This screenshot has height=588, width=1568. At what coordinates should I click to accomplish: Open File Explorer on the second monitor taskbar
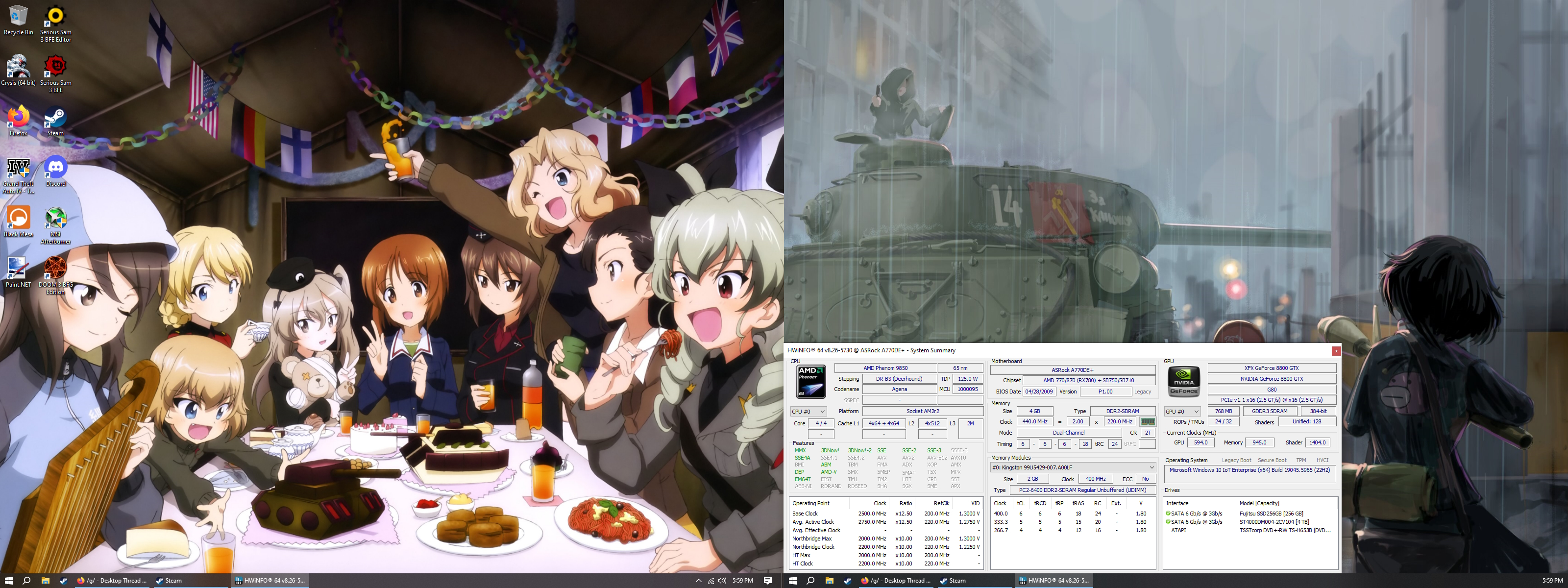(x=829, y=581)
